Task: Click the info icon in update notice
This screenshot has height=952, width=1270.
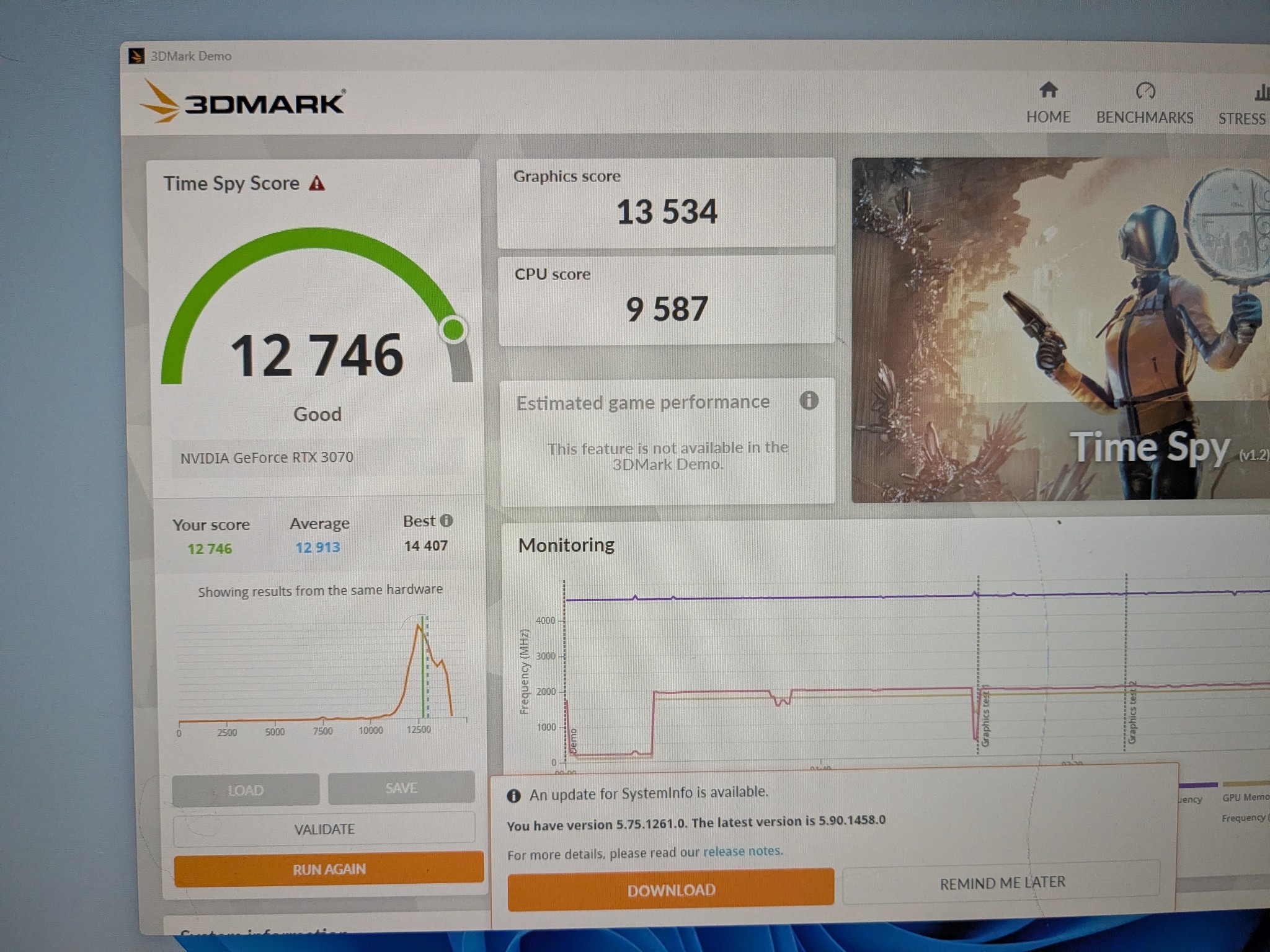Action: tap(513, 796)
